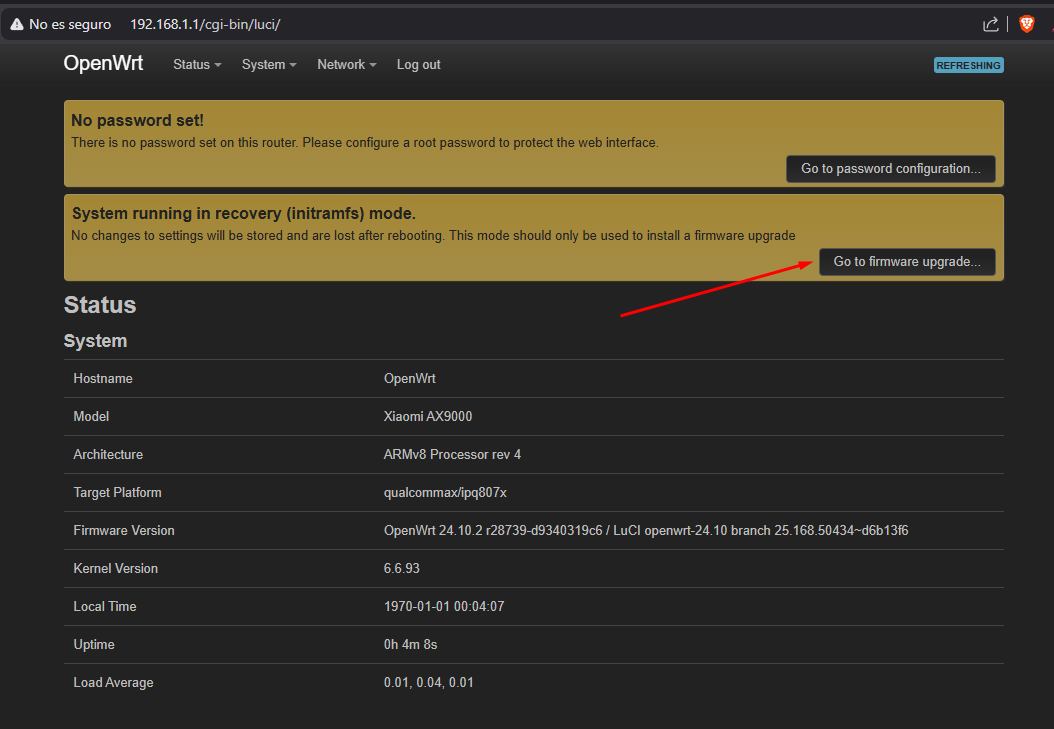Click the Hostname value OpenWrt
The image size is (1054, 729).
point(410,378)
